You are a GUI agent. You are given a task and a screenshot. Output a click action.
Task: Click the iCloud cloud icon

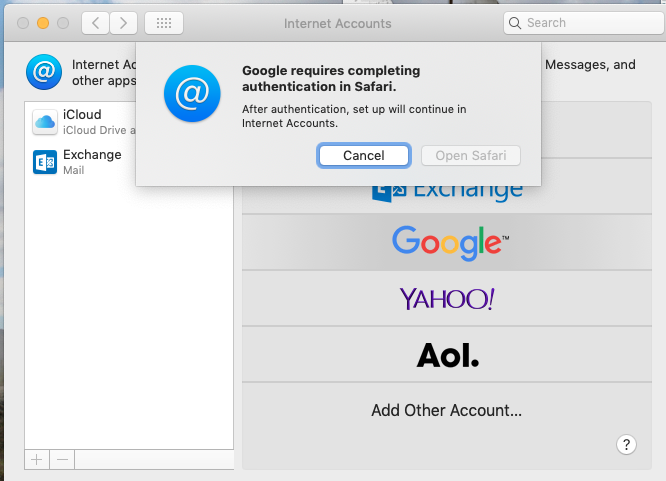point(45,122)
